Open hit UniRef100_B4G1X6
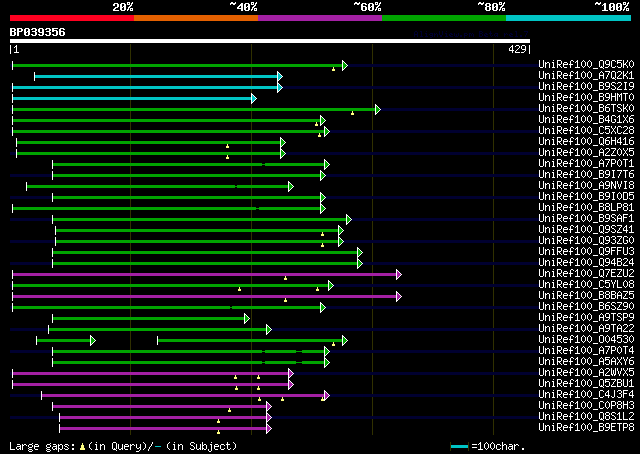This screenshot has height=454, width=640. pos(586,120)
